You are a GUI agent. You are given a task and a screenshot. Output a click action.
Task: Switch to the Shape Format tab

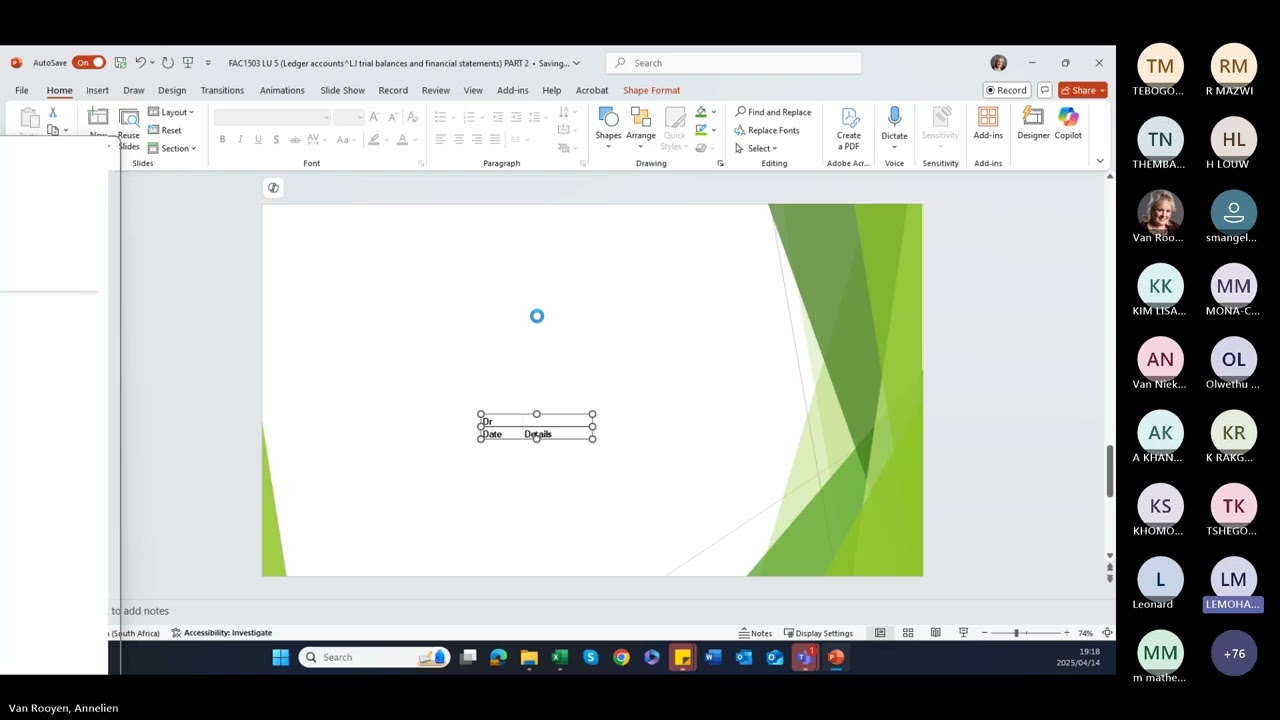(651, 90)
